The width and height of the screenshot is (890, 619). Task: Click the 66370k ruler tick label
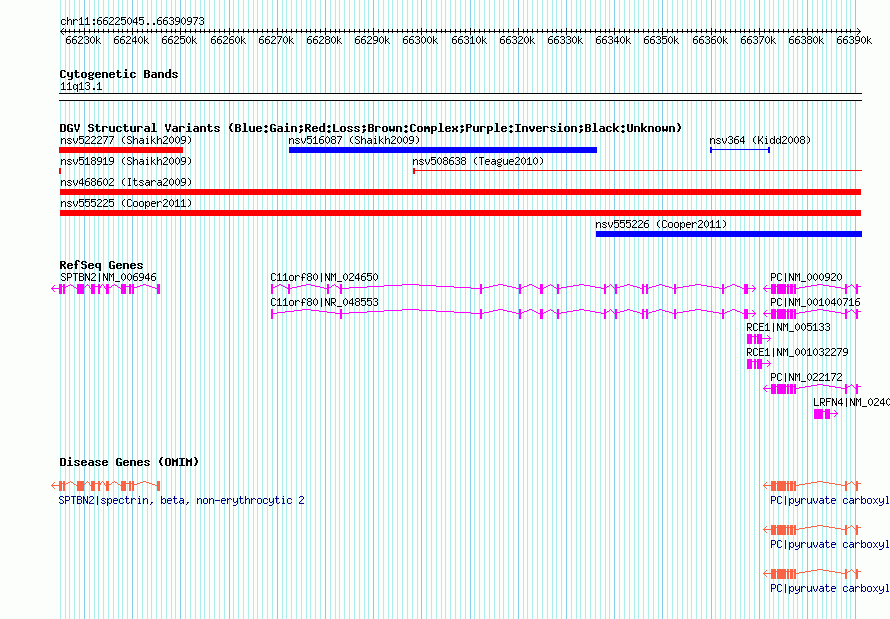point(758,41)
